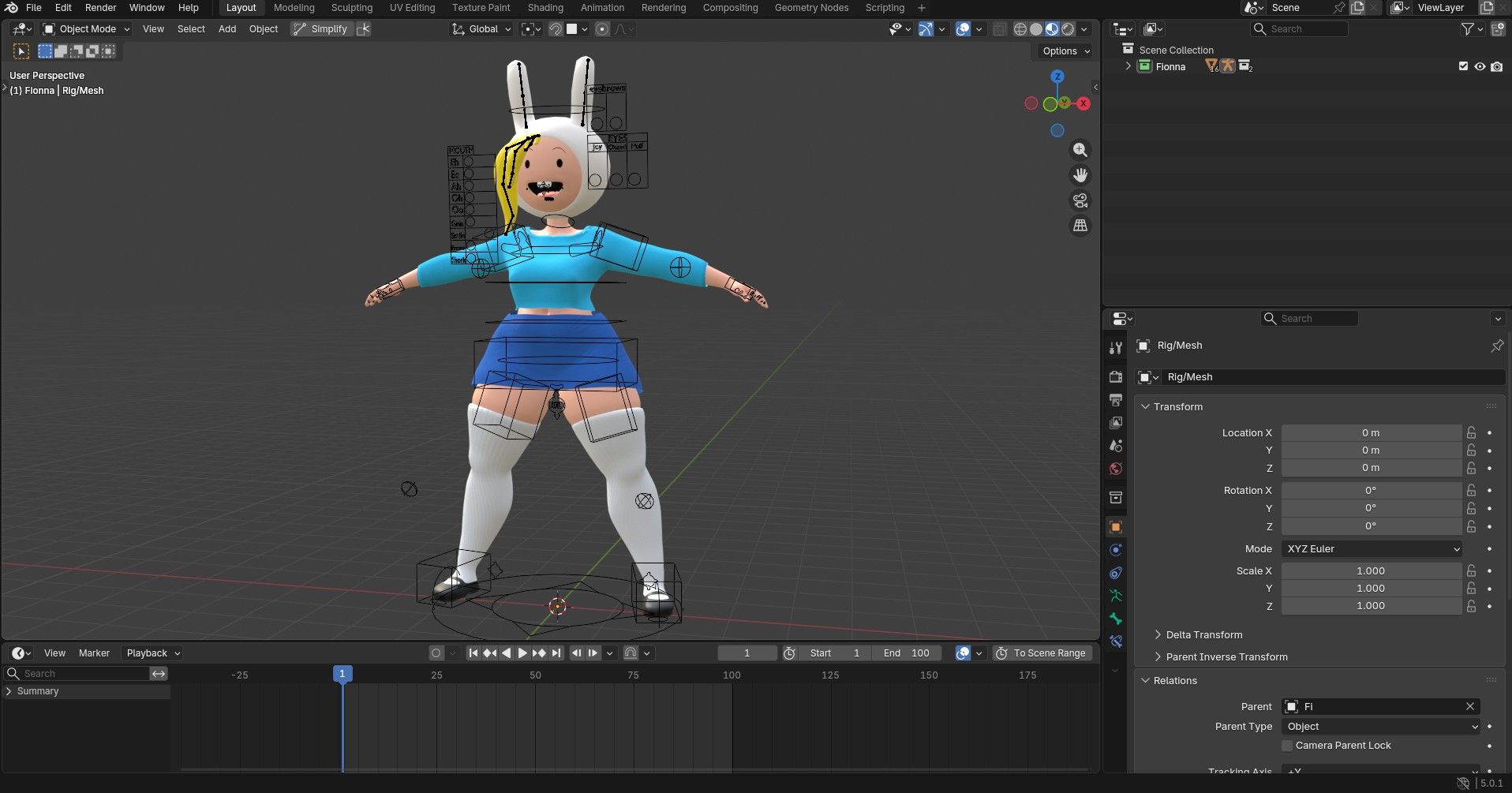
Task: Open the Object Mode dropdown
Action: pyautogui.click(x=86, y=29)
